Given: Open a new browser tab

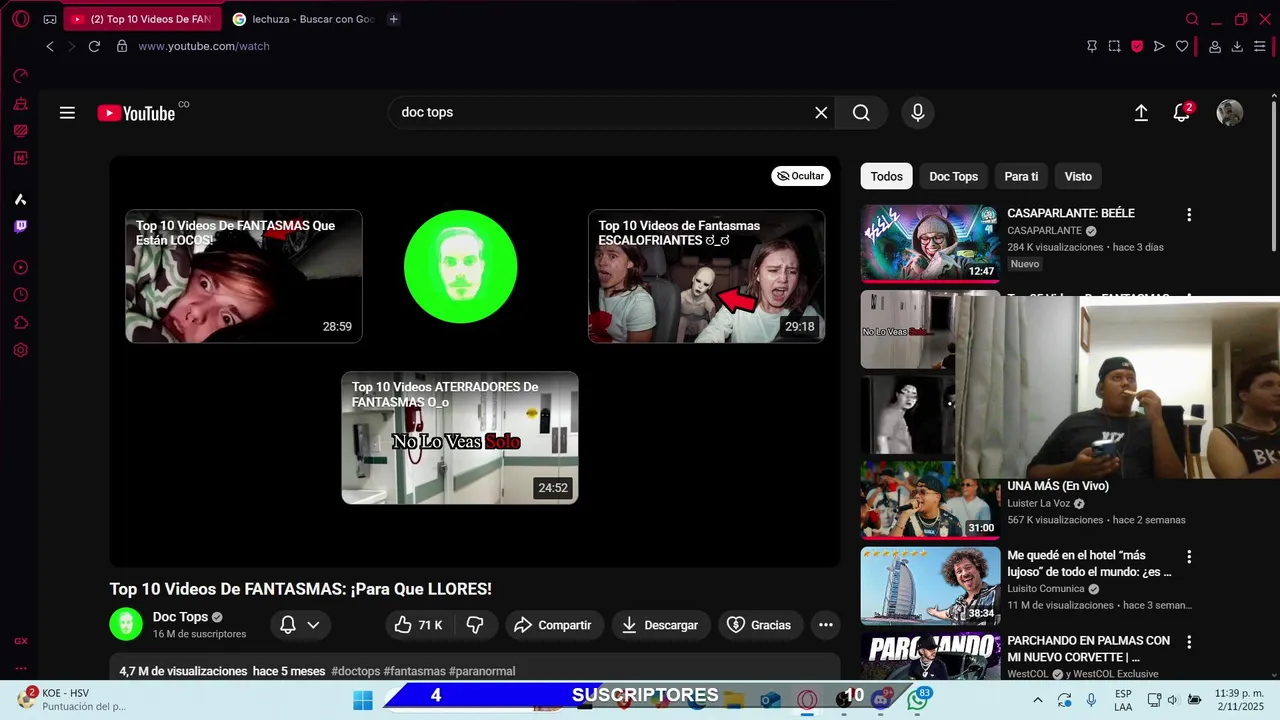Looking at the screenshot, I should coord(393,19).
